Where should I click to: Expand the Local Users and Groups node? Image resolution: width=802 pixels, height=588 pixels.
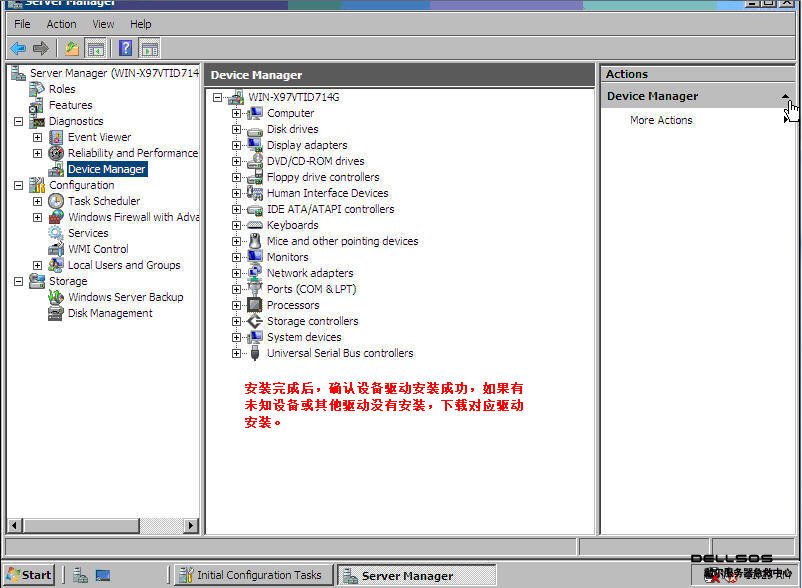click(37, 265)
